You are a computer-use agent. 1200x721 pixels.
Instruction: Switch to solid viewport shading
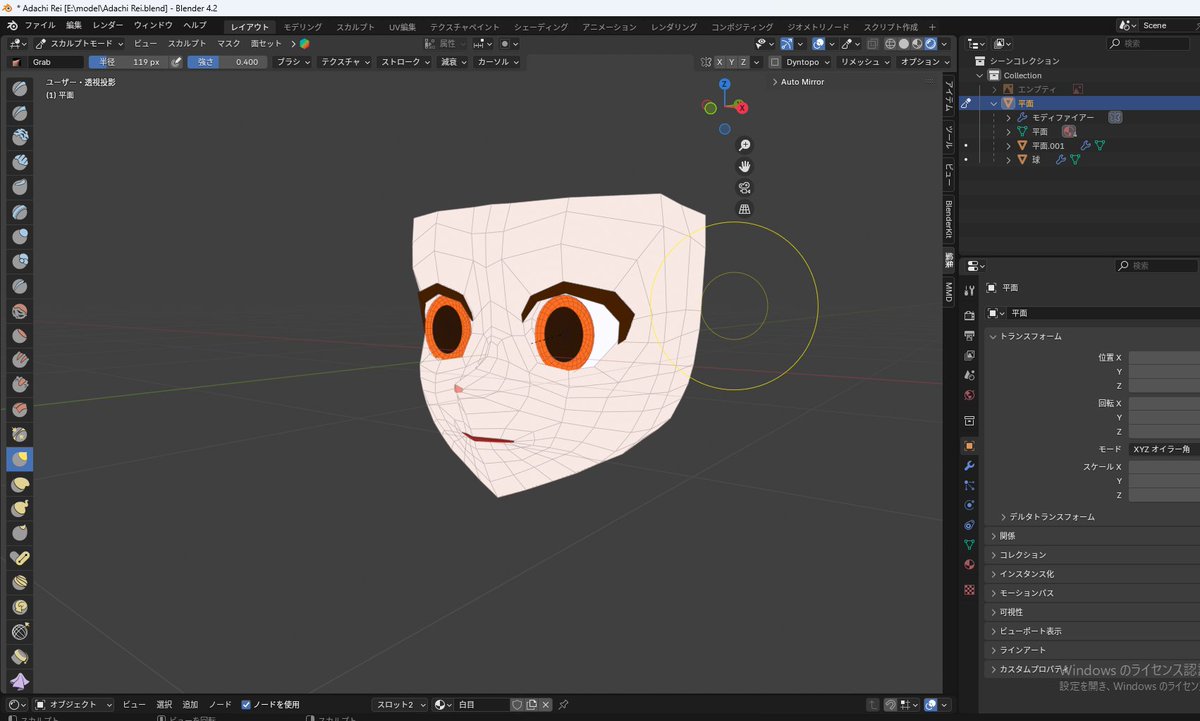click(903, 44)
